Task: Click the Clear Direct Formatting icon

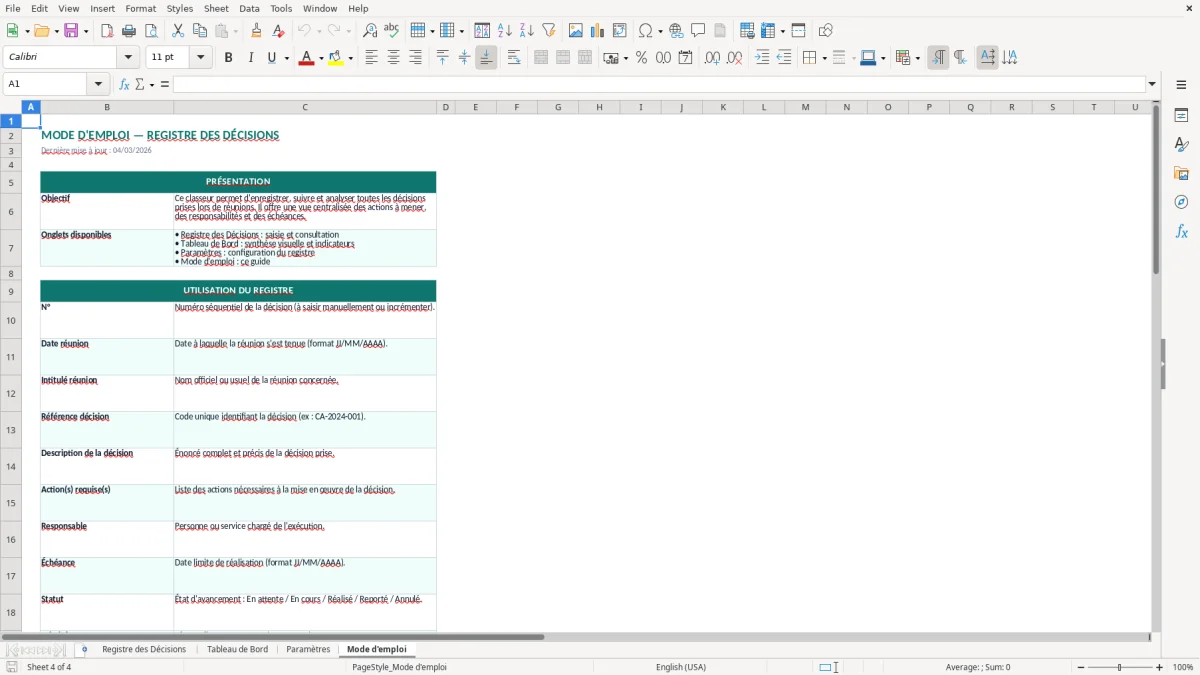Action: pyautogui.click(x=278, y=31)
